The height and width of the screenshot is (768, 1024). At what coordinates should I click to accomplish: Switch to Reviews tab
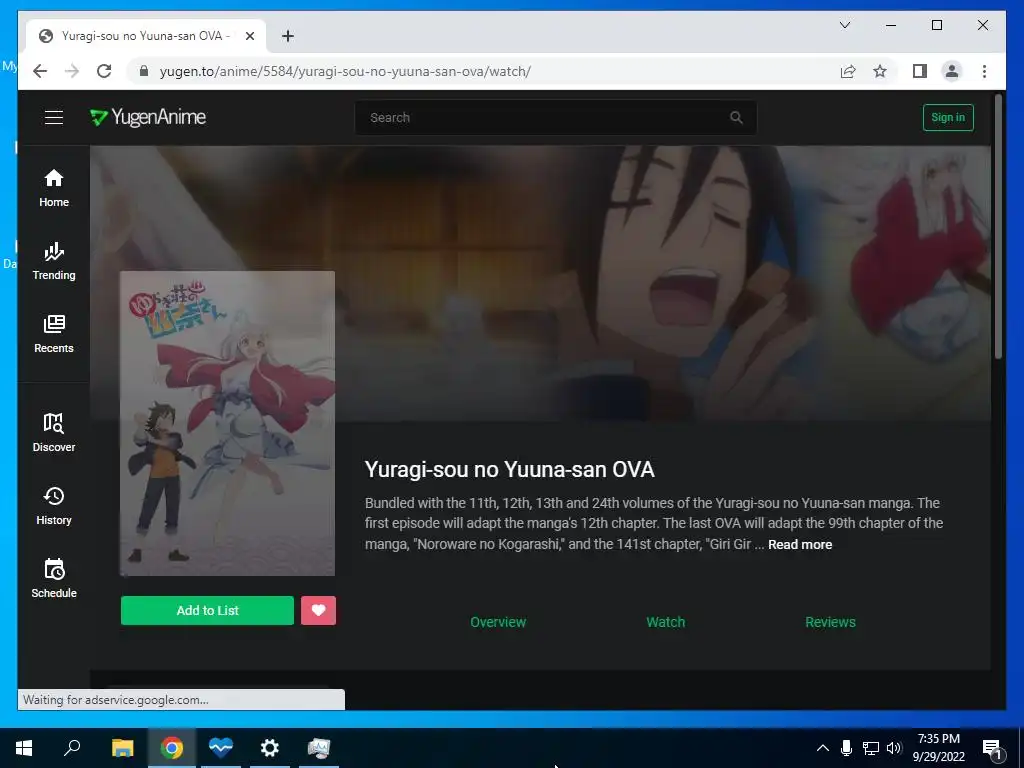(830, 622)
